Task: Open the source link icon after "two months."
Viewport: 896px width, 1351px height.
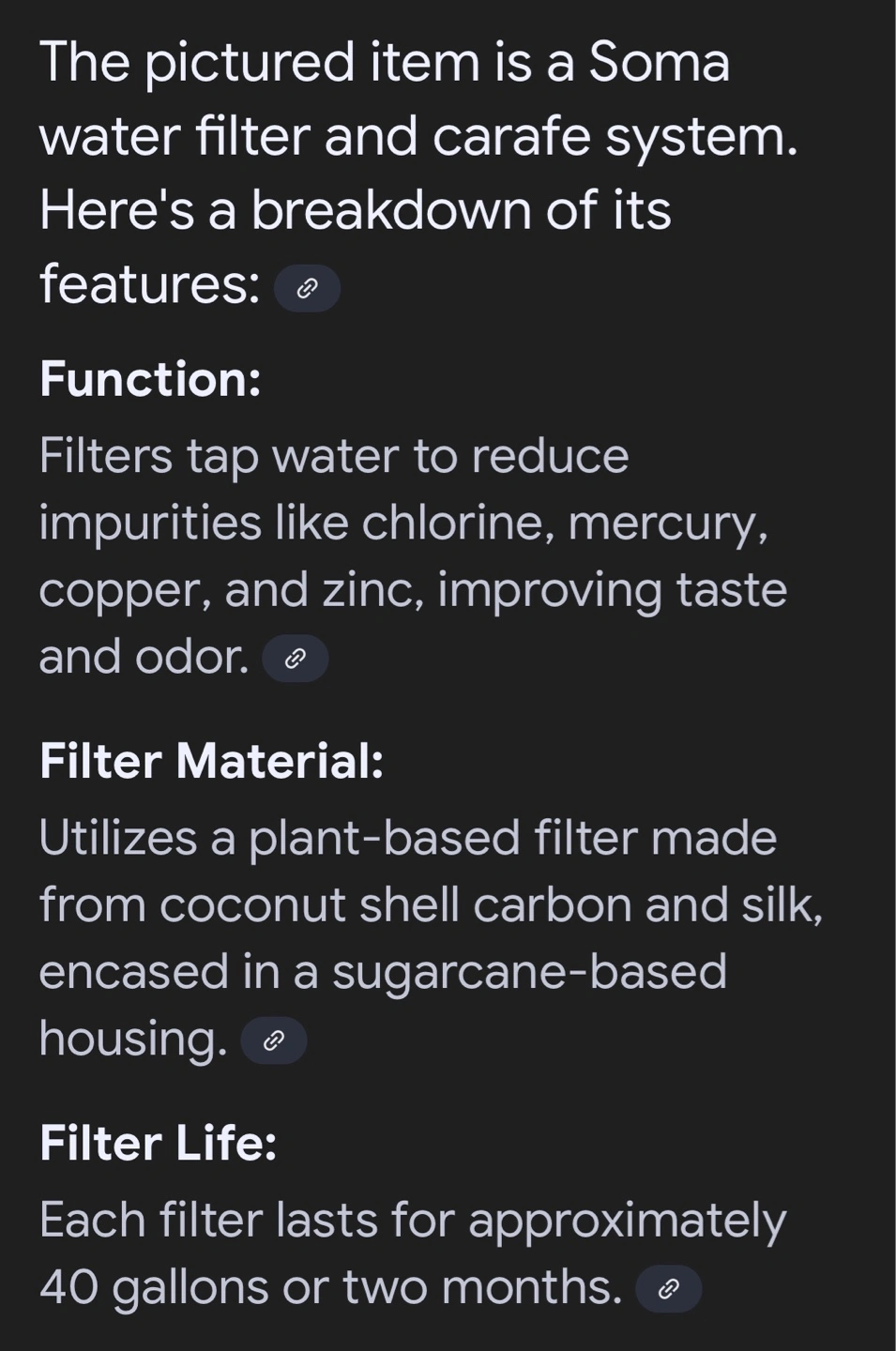Action: click(x=668, y=1288)
